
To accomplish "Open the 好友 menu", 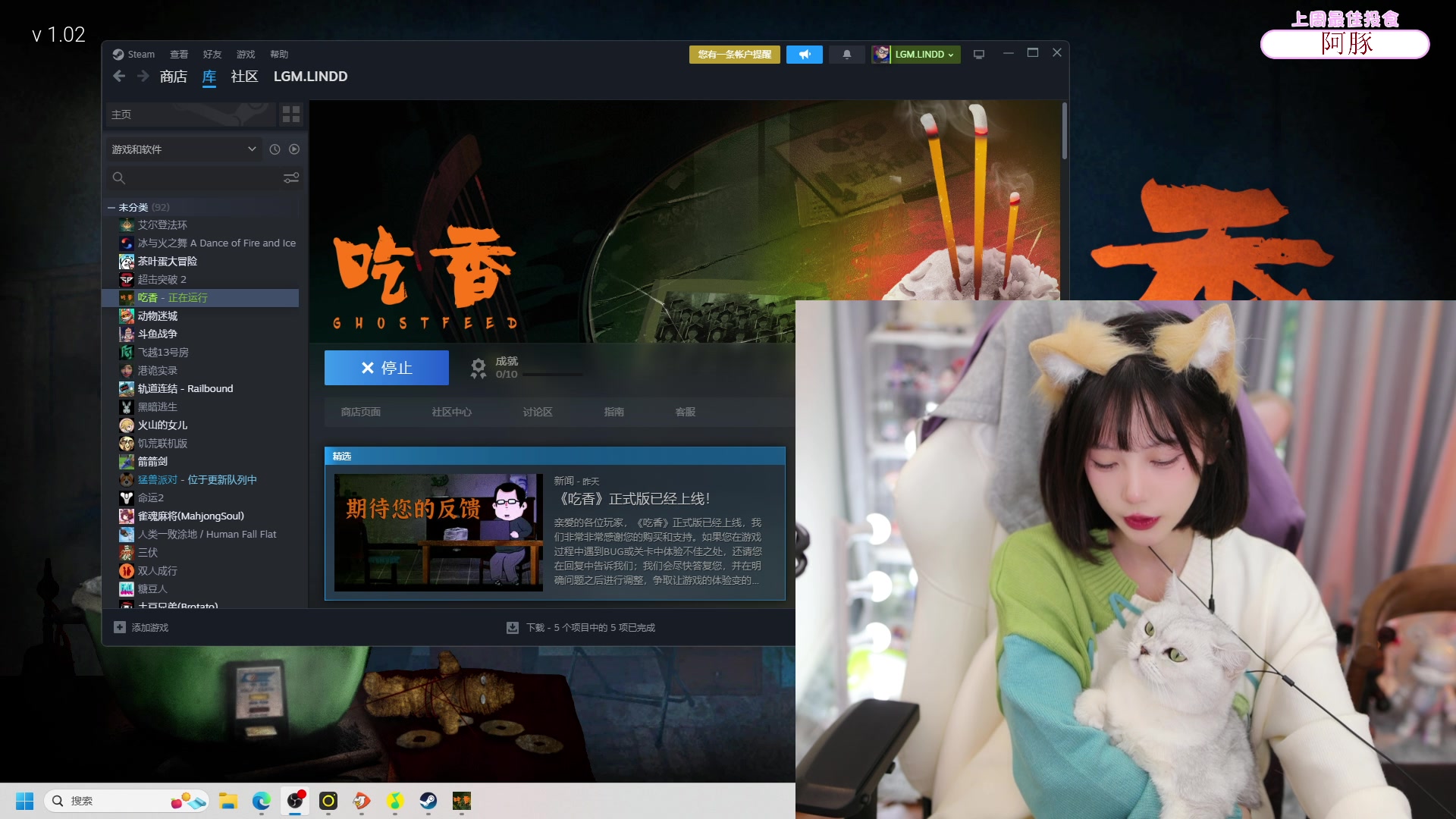I will pyautogui.click(x=212, y=55).
